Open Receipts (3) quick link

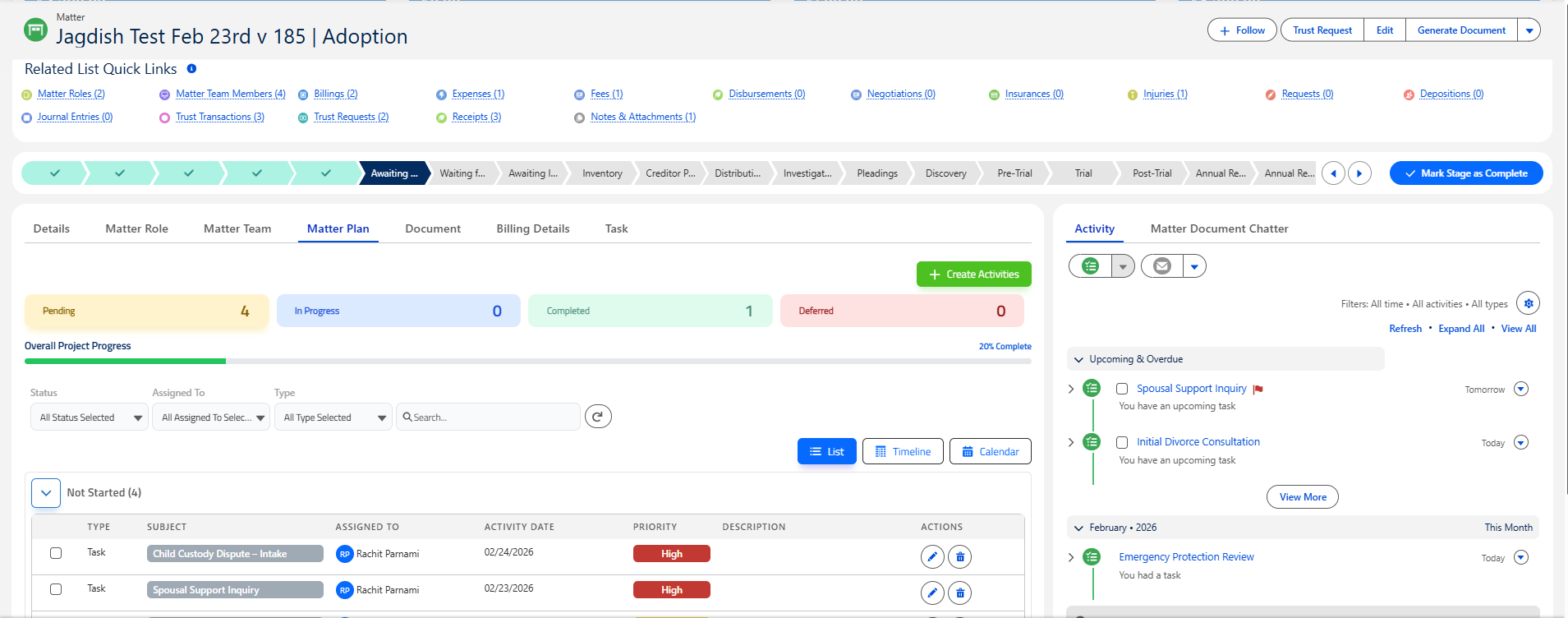point(476,117)
